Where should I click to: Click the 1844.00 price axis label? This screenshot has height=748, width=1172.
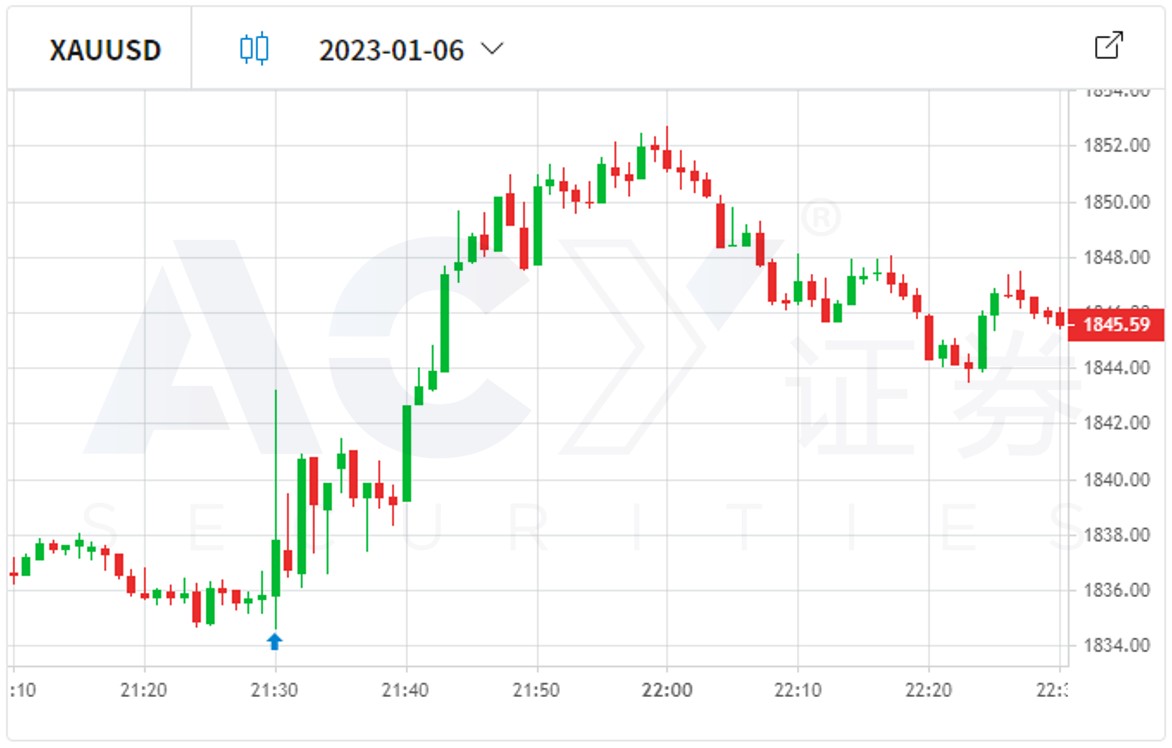pyautogui.click(x=1115, y=368)
